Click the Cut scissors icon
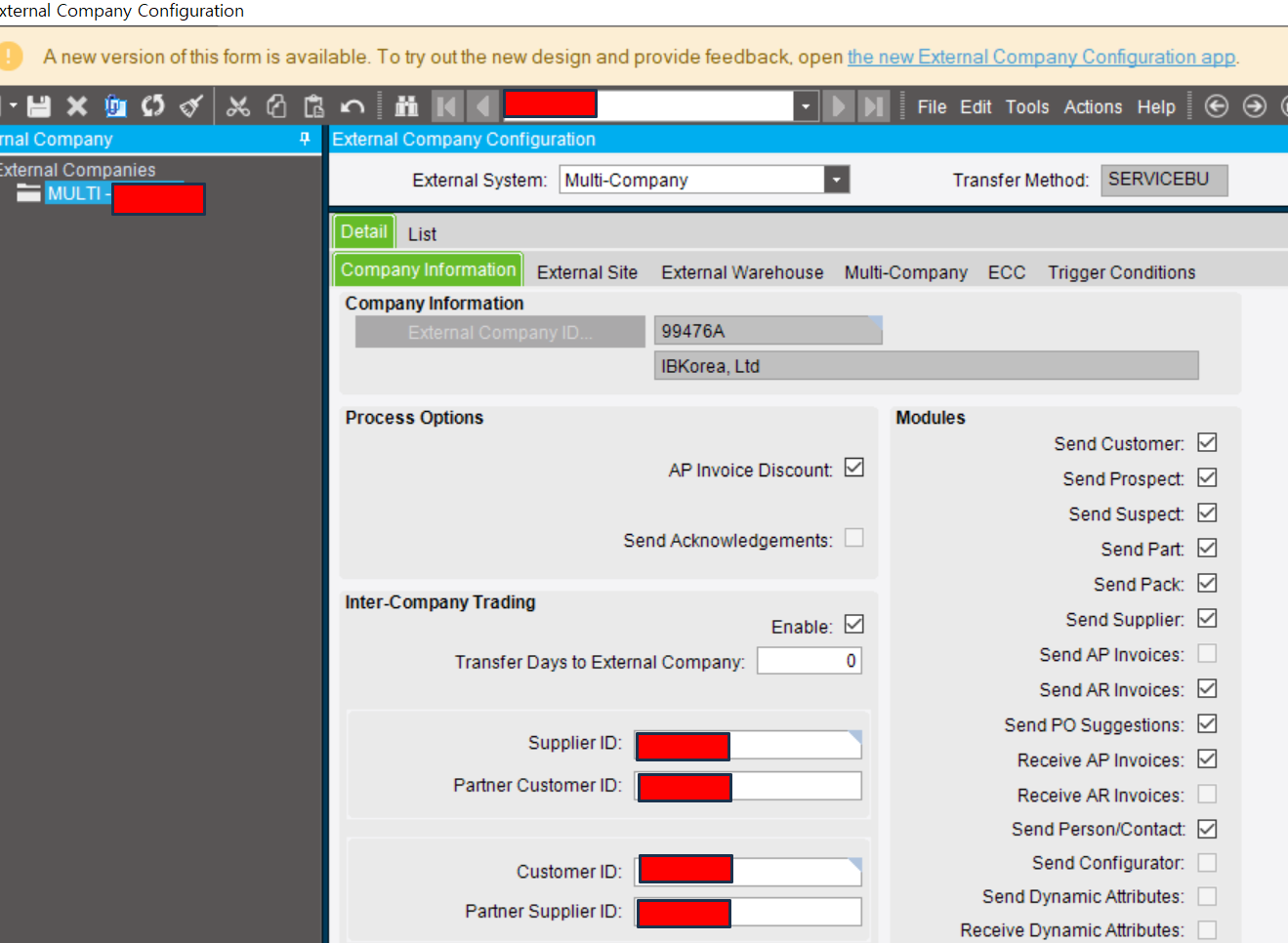 point(238,106)
